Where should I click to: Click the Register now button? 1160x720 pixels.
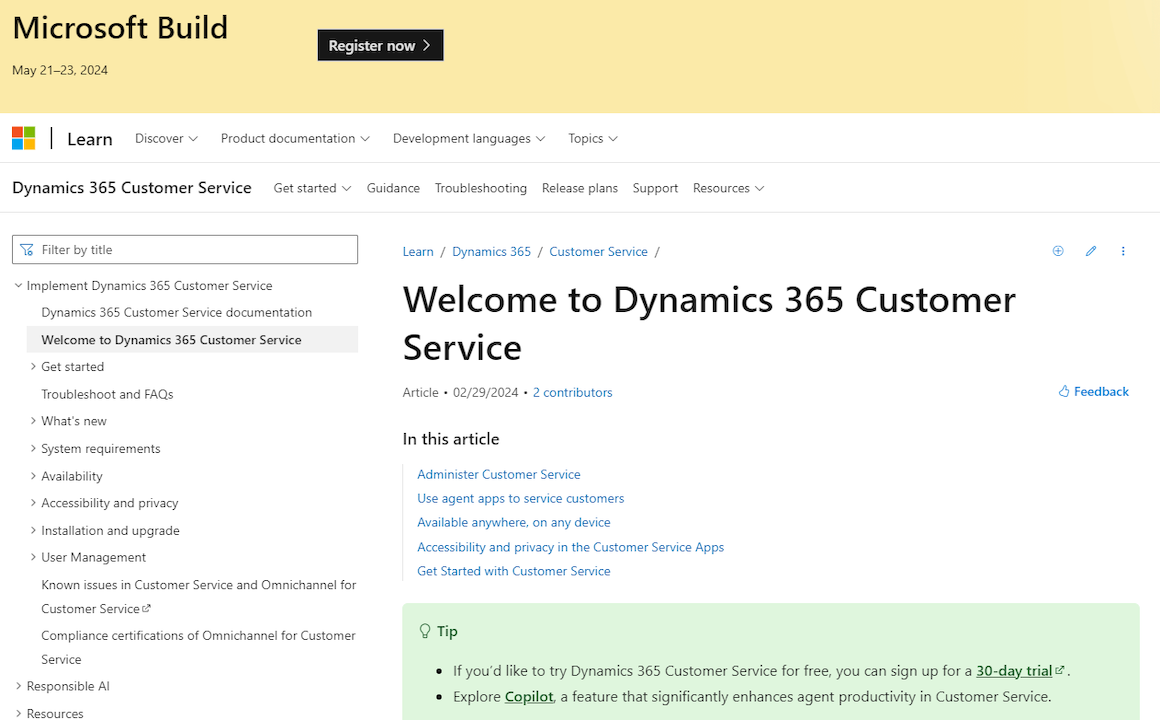click(x=380, y=45)
